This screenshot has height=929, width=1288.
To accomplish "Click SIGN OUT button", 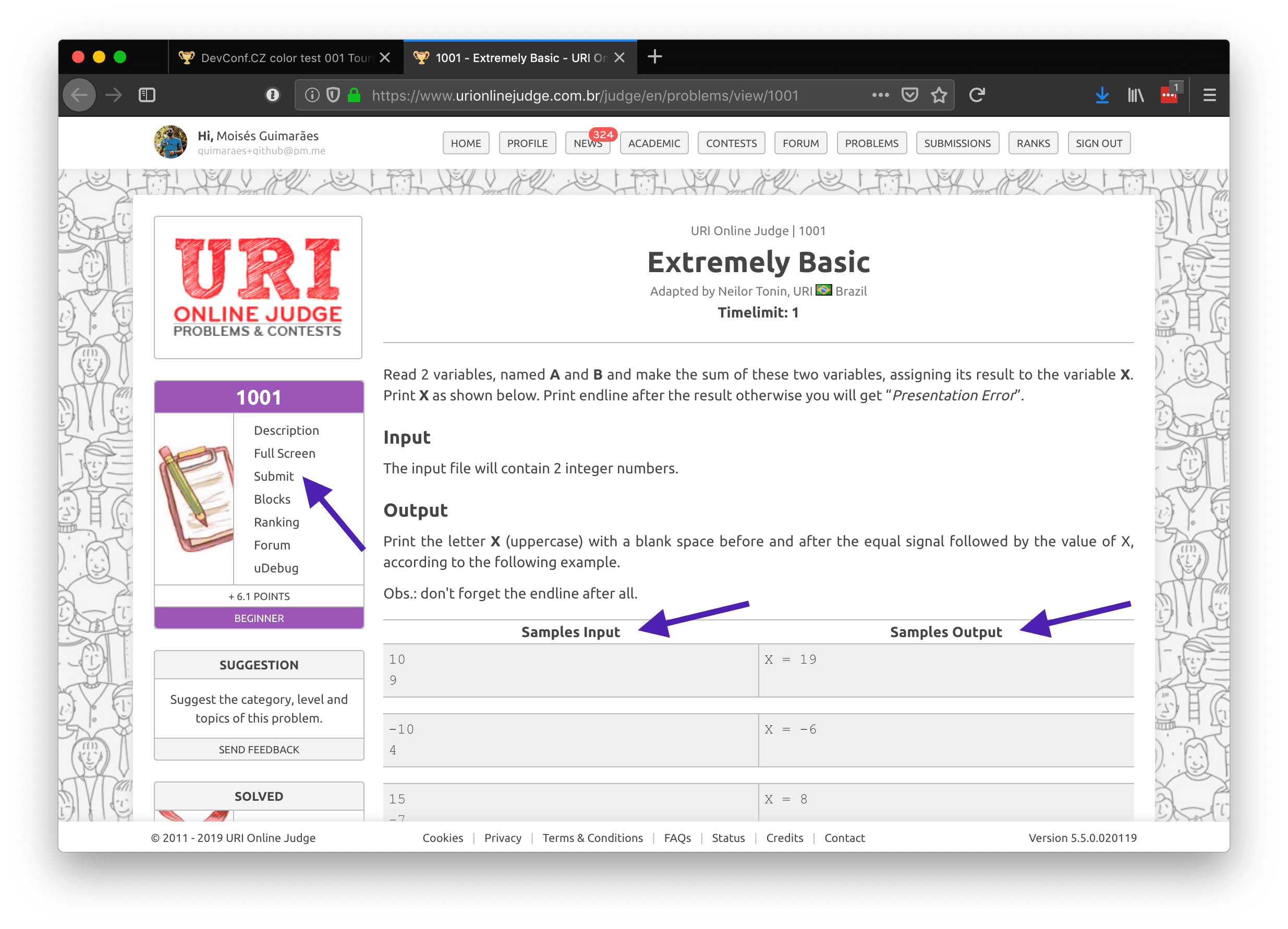I will (1099, 143).
